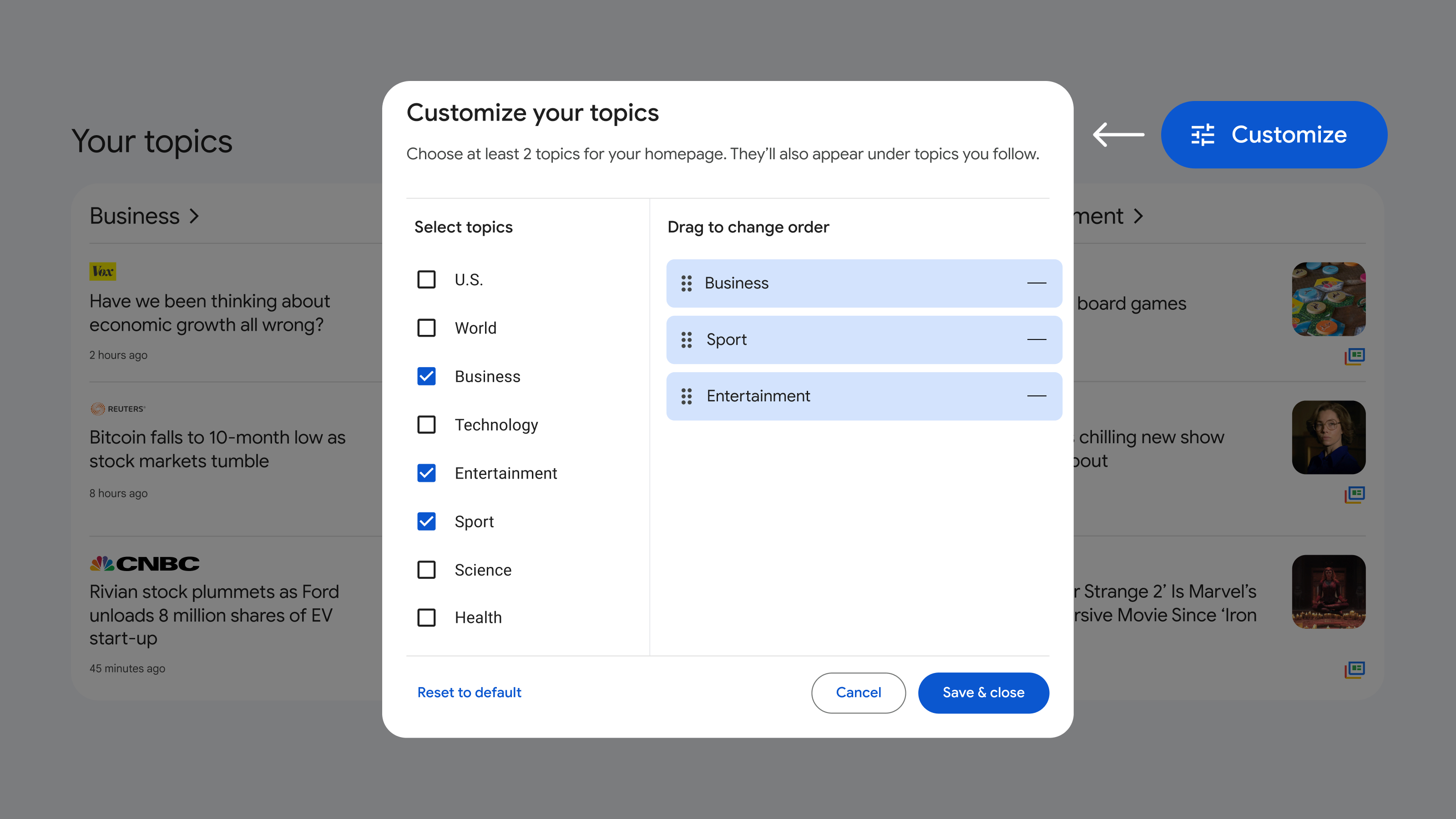Click the drag handle icon for Business

click(686, 283)
